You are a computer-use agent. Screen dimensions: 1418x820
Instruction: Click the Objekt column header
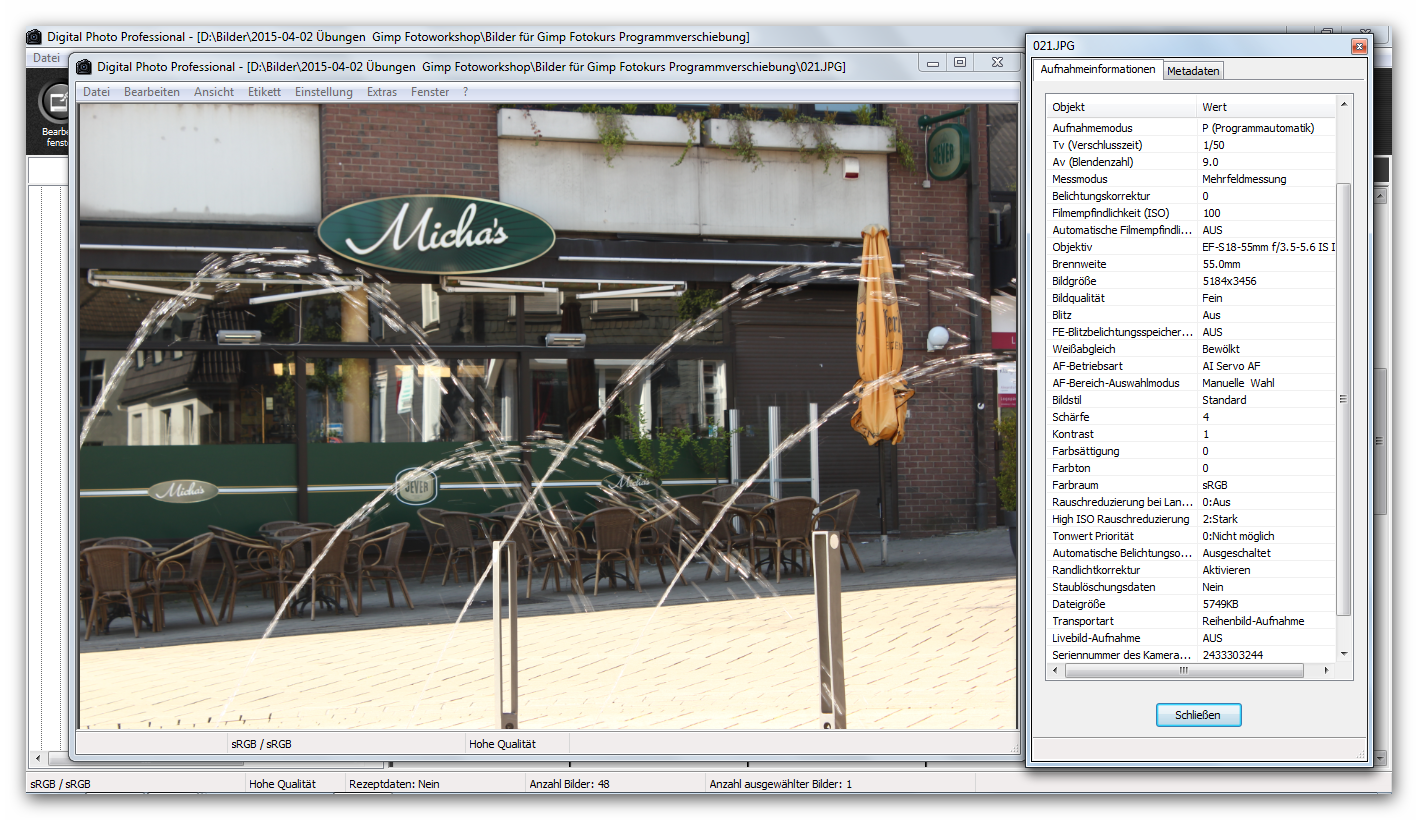coord(1122,107)
